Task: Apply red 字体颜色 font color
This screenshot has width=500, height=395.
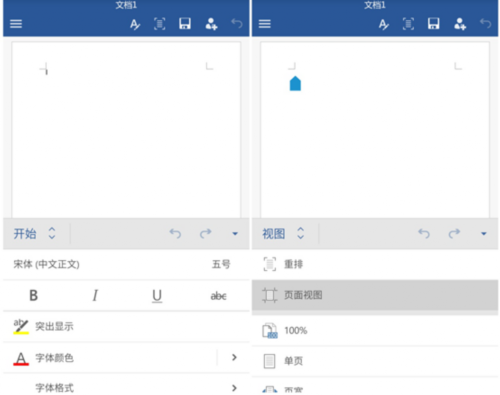Action: pyautogui.click(x=110, y=358)
